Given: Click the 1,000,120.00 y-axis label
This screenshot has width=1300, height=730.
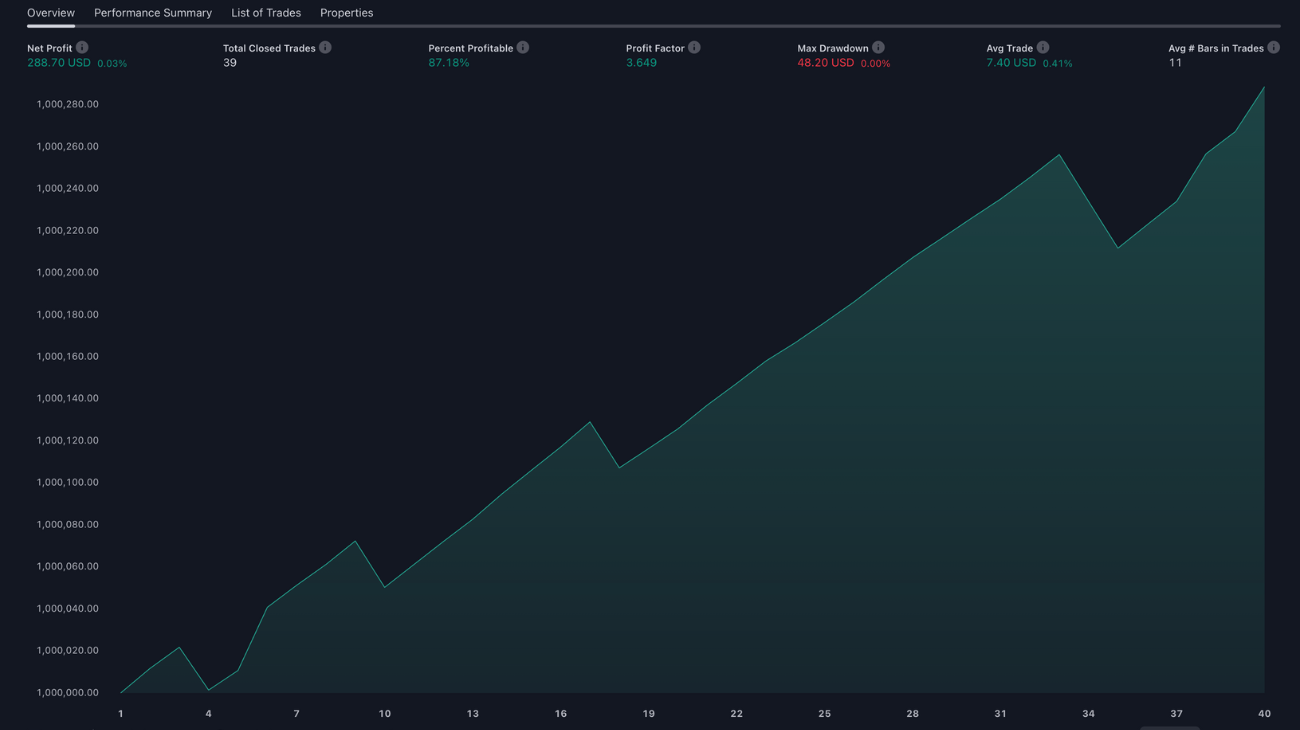Looking at the screenshot, I should [x=68, y=440].
